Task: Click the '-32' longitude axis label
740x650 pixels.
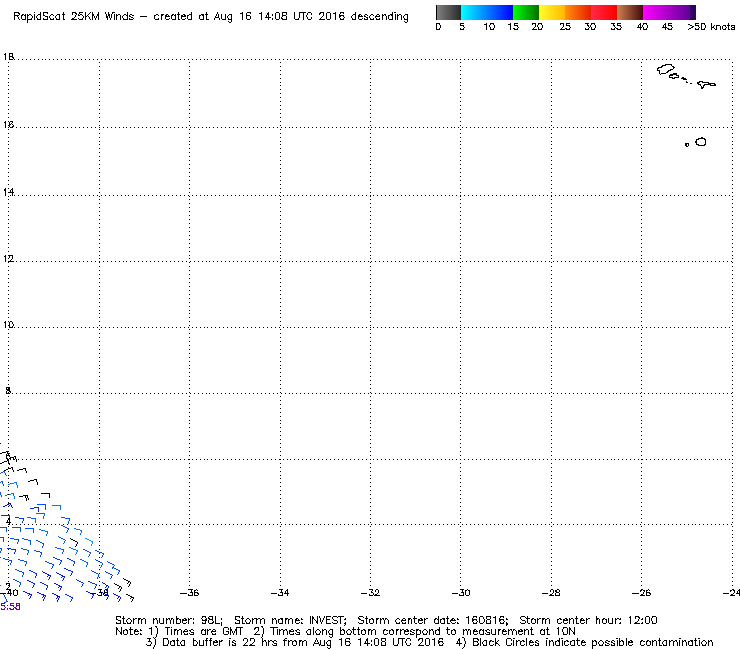Action: click(370, 593)
